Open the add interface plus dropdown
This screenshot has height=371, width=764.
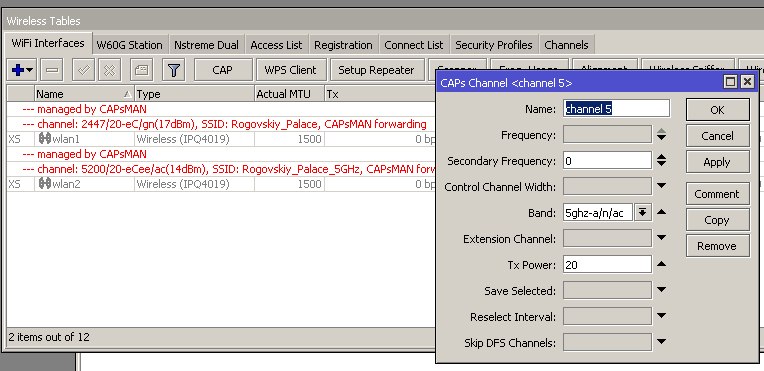[x=21, y=70]
